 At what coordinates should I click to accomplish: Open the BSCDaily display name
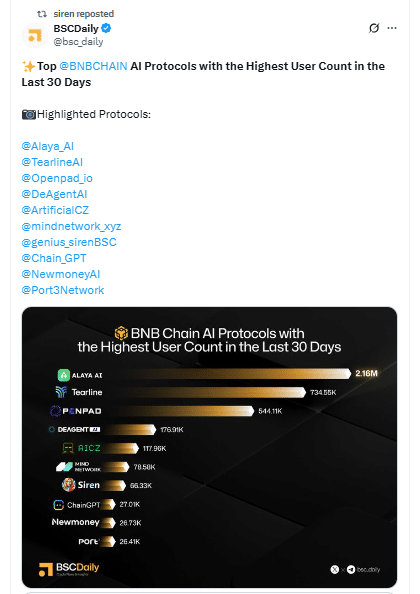tap(76, 28)
